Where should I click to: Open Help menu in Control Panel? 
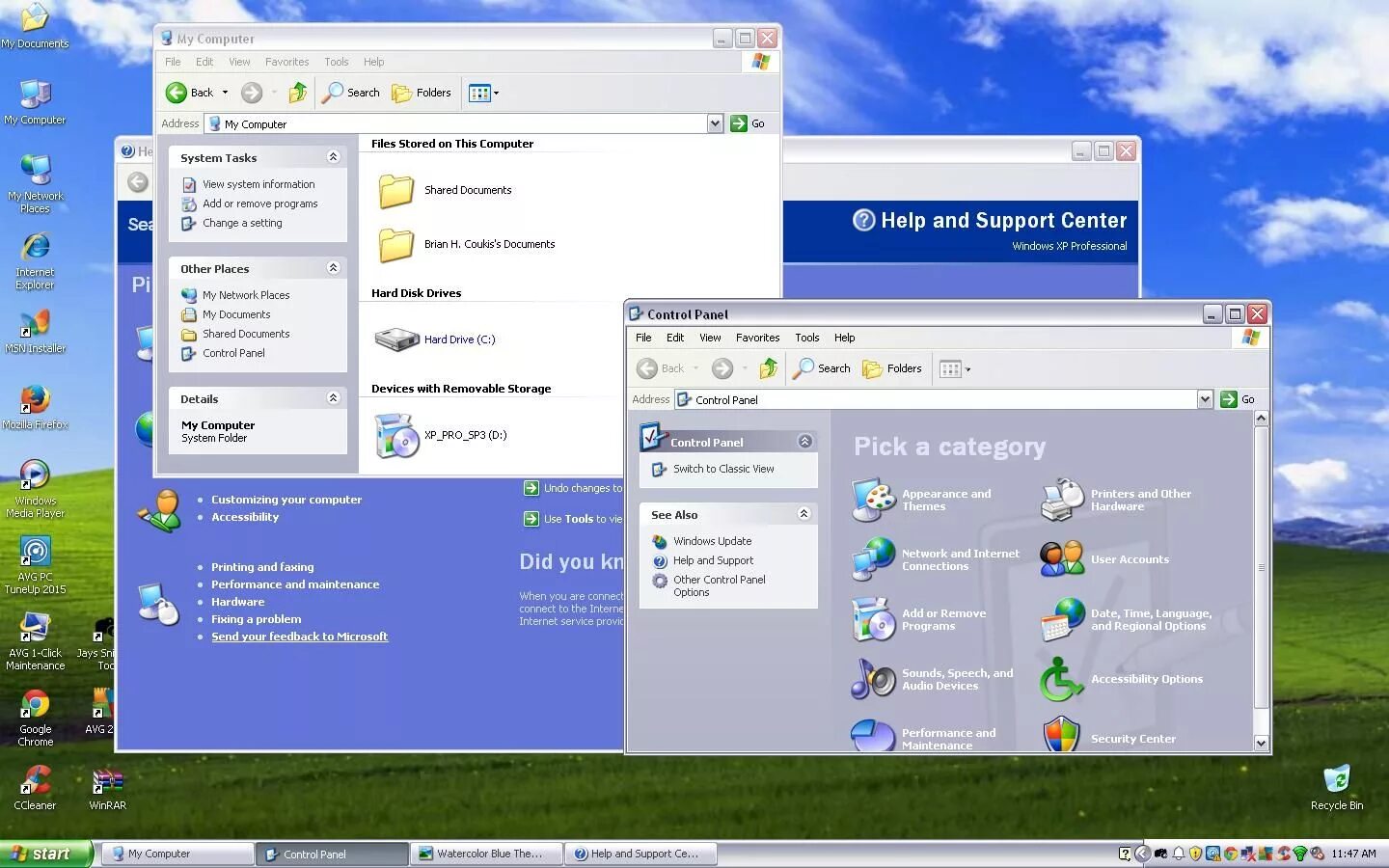844,338
